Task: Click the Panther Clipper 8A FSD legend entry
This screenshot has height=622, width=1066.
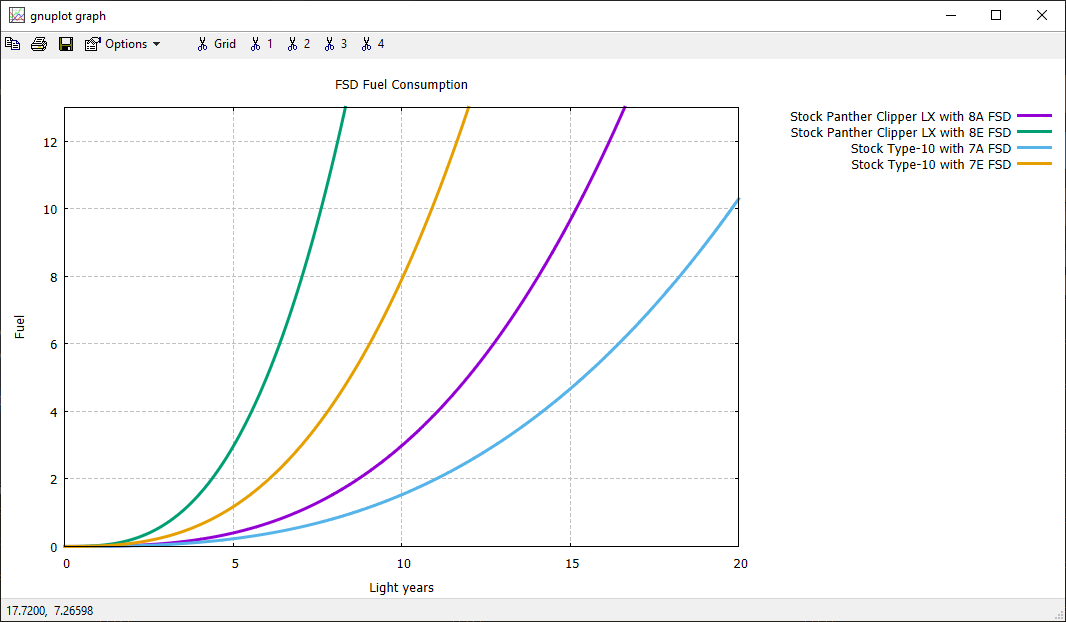Action: 900,117
